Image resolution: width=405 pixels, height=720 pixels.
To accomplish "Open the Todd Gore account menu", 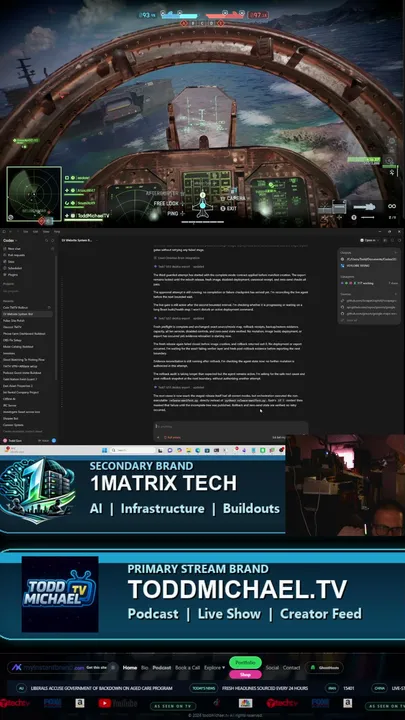I will click(x=12, y=440).
